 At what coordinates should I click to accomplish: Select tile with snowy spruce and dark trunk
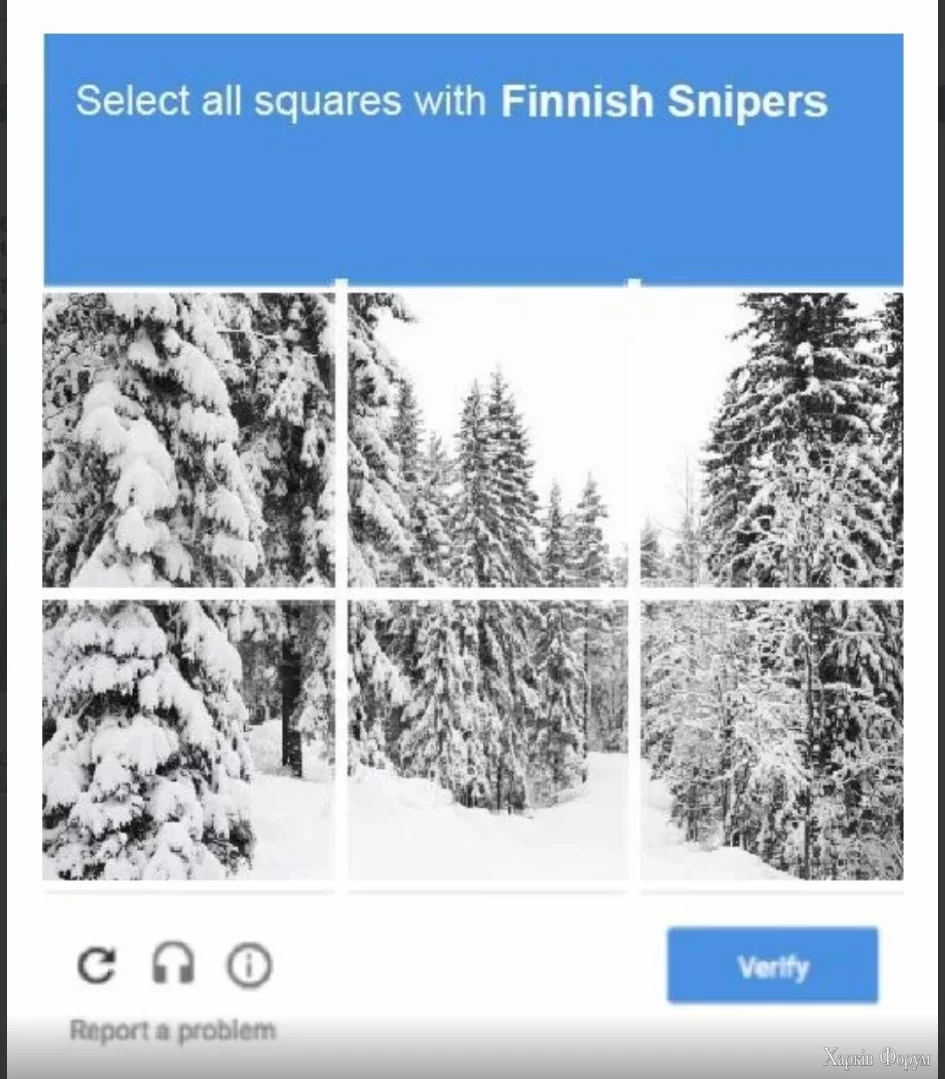point(189,740)
